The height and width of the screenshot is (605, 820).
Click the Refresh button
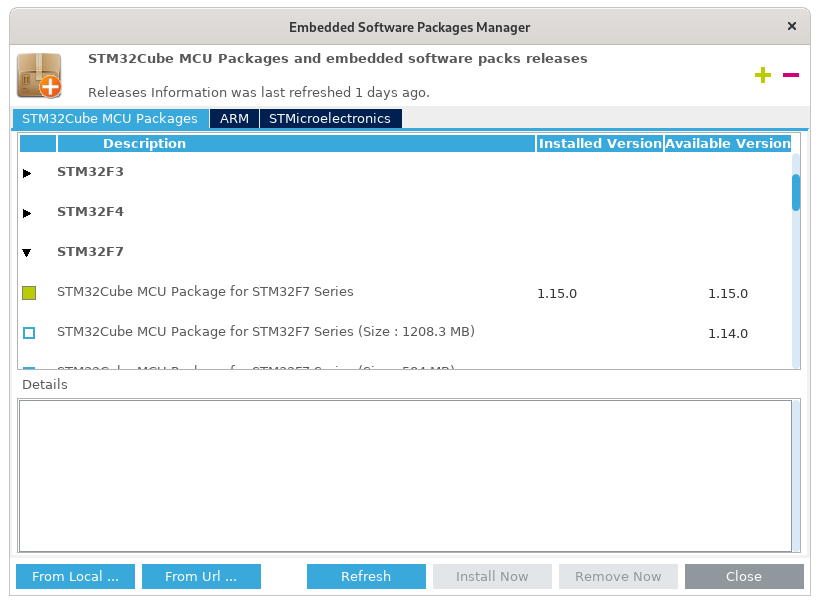point(366,576)
